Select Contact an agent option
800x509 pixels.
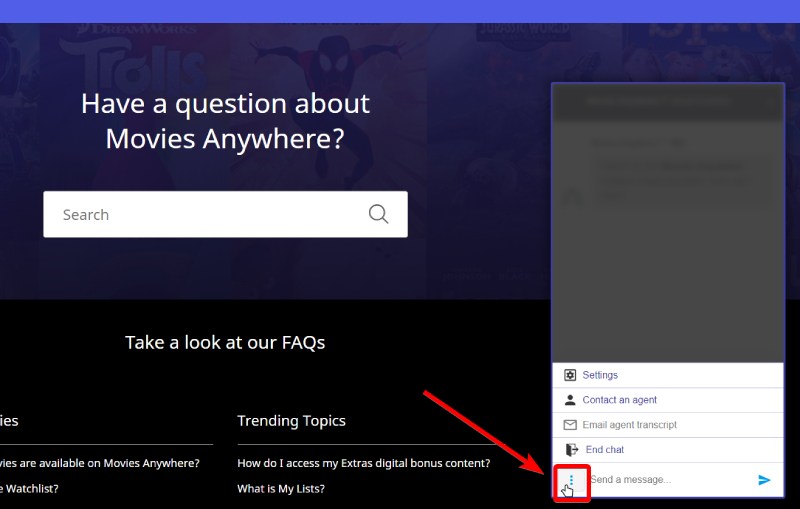tap(668, 400)
